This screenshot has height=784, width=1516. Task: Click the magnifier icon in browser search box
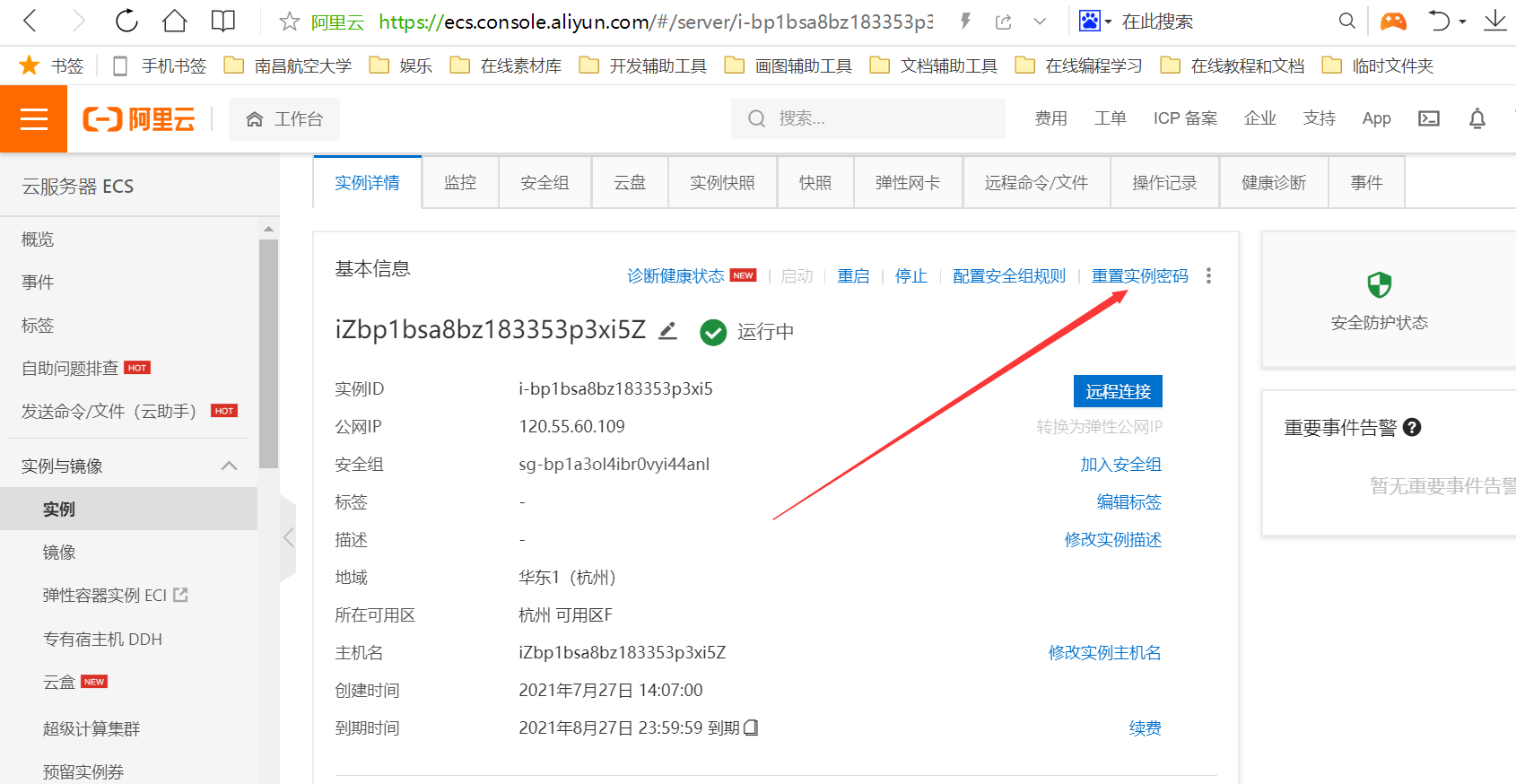[1346, 21]
